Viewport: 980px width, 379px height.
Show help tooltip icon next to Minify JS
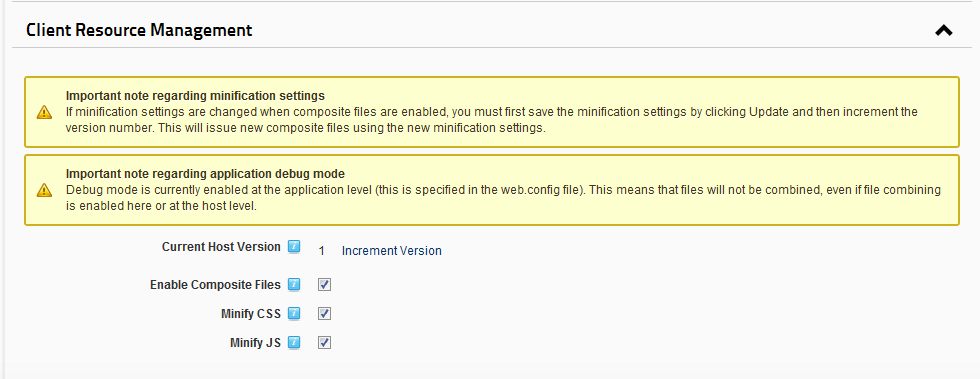coord(294,342)
